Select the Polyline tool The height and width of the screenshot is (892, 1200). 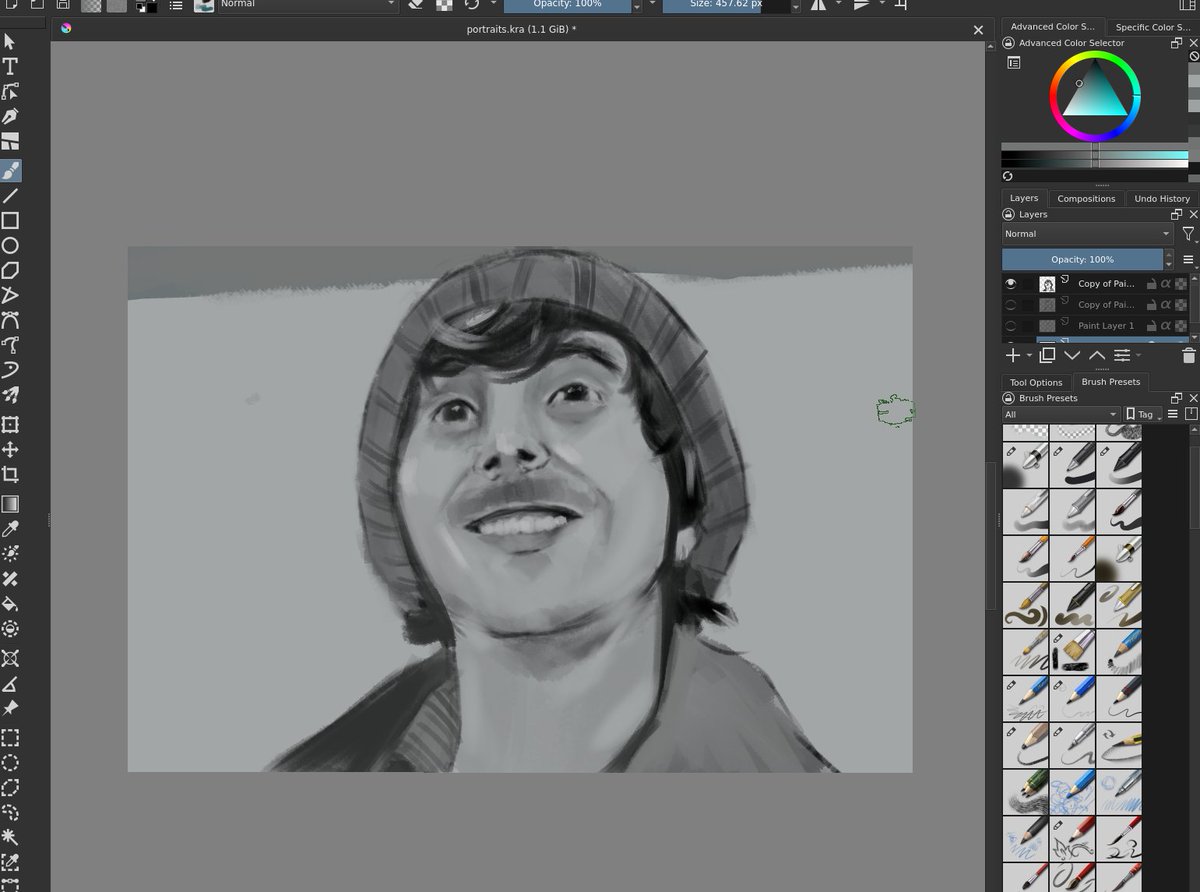[10, 296]
